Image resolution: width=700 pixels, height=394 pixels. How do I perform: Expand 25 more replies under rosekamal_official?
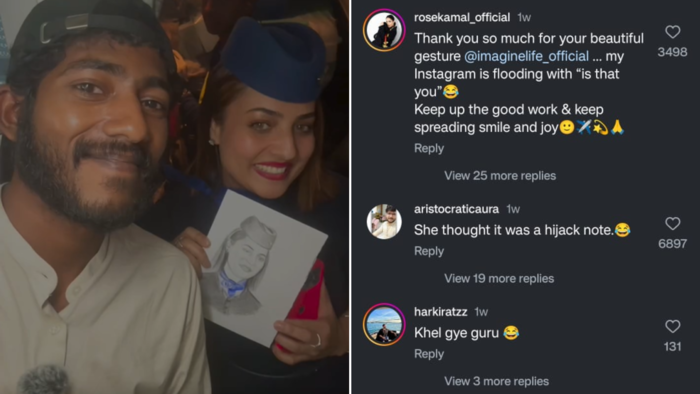point(500,175)
